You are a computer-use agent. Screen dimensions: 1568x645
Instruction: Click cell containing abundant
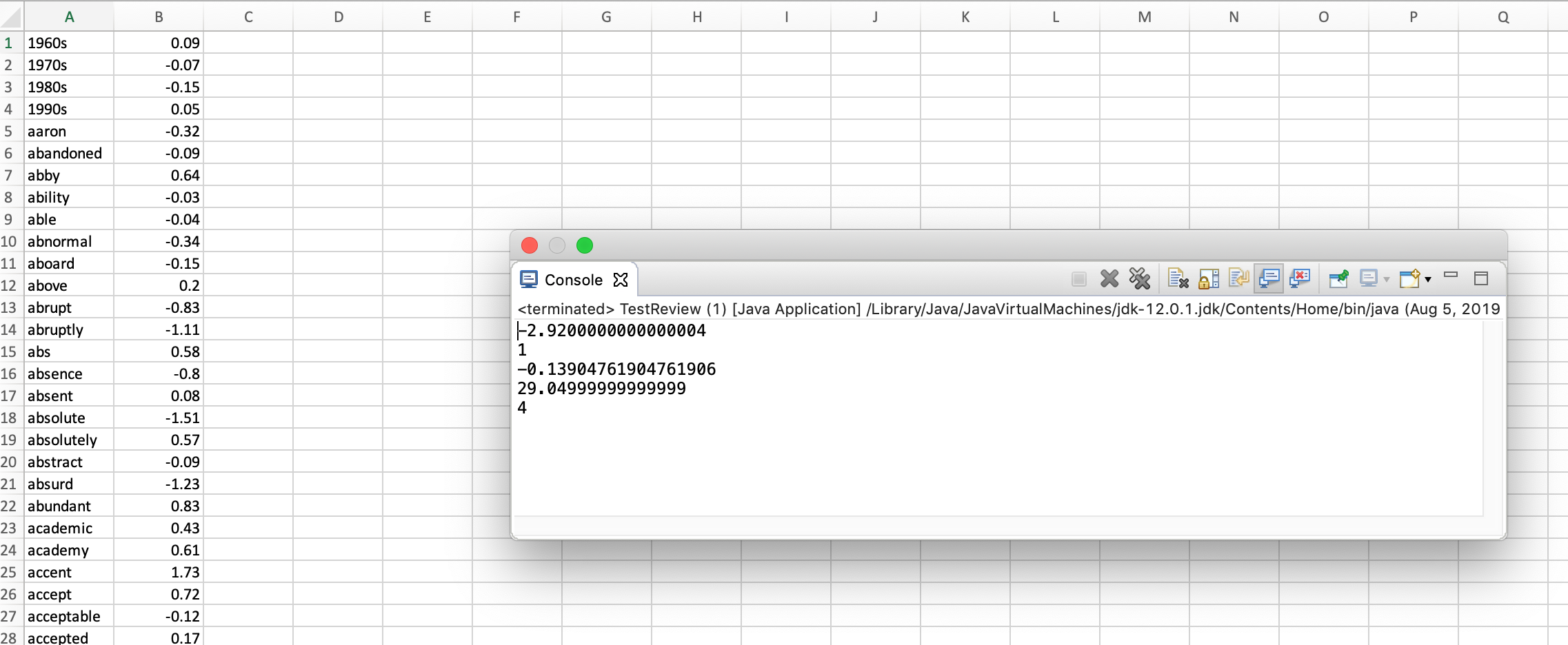point(69,506)
